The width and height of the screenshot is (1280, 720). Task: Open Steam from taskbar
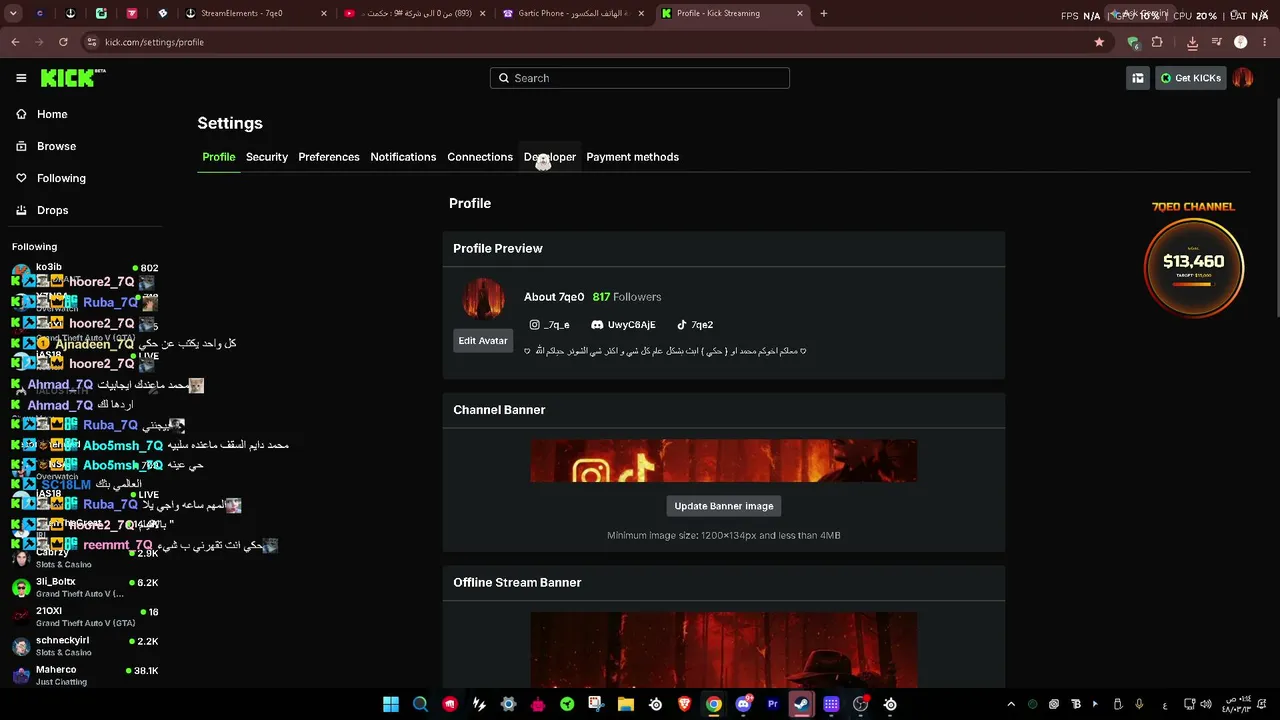click(x=802, y=704)
